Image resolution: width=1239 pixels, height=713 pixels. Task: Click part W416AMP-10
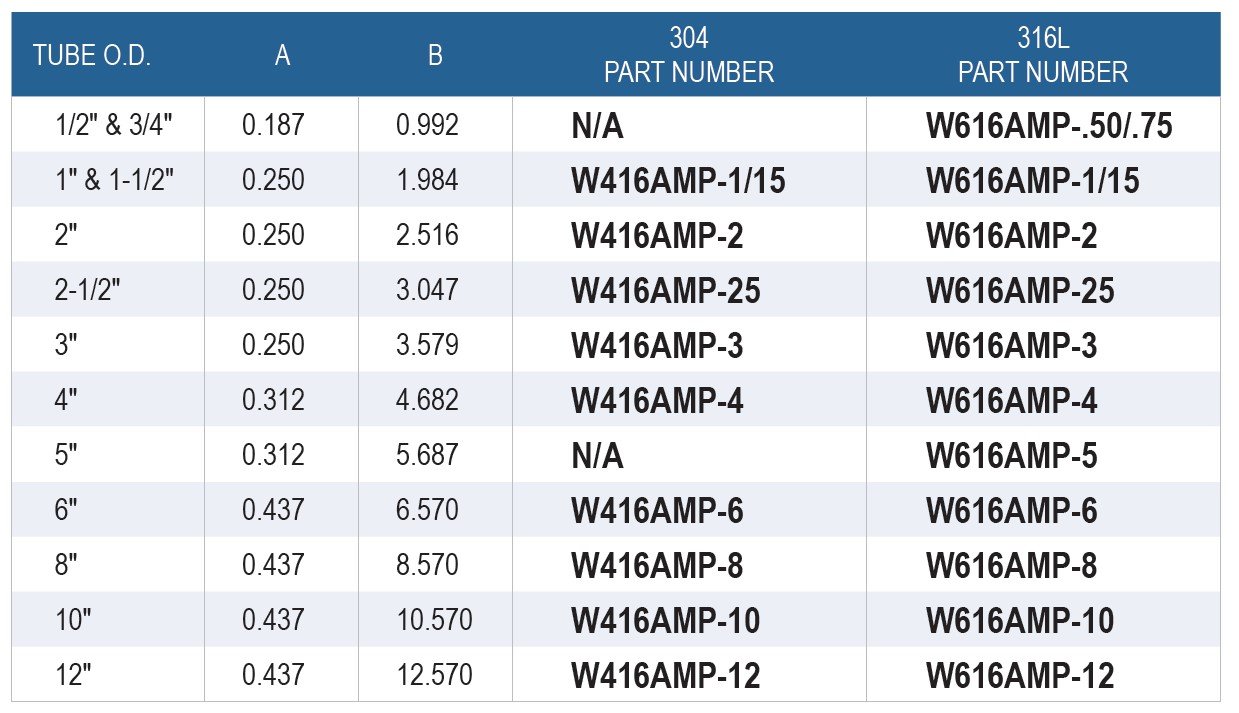tap(666, 621)
